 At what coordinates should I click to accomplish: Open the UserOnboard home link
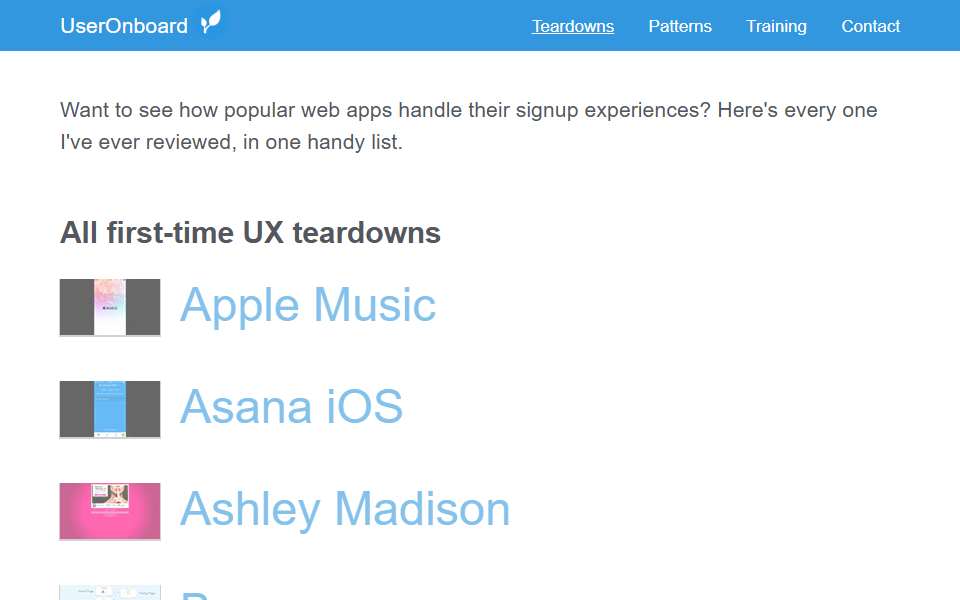(x=124, y=26)
